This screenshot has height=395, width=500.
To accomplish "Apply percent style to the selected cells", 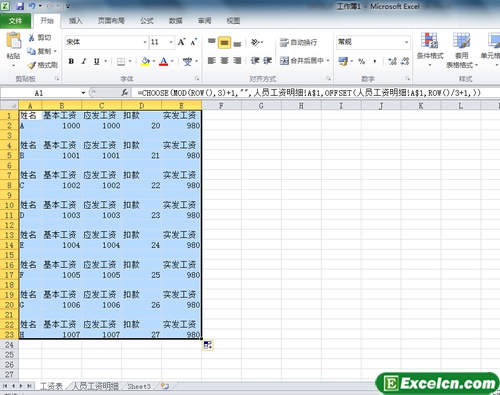I will [361, 61].
